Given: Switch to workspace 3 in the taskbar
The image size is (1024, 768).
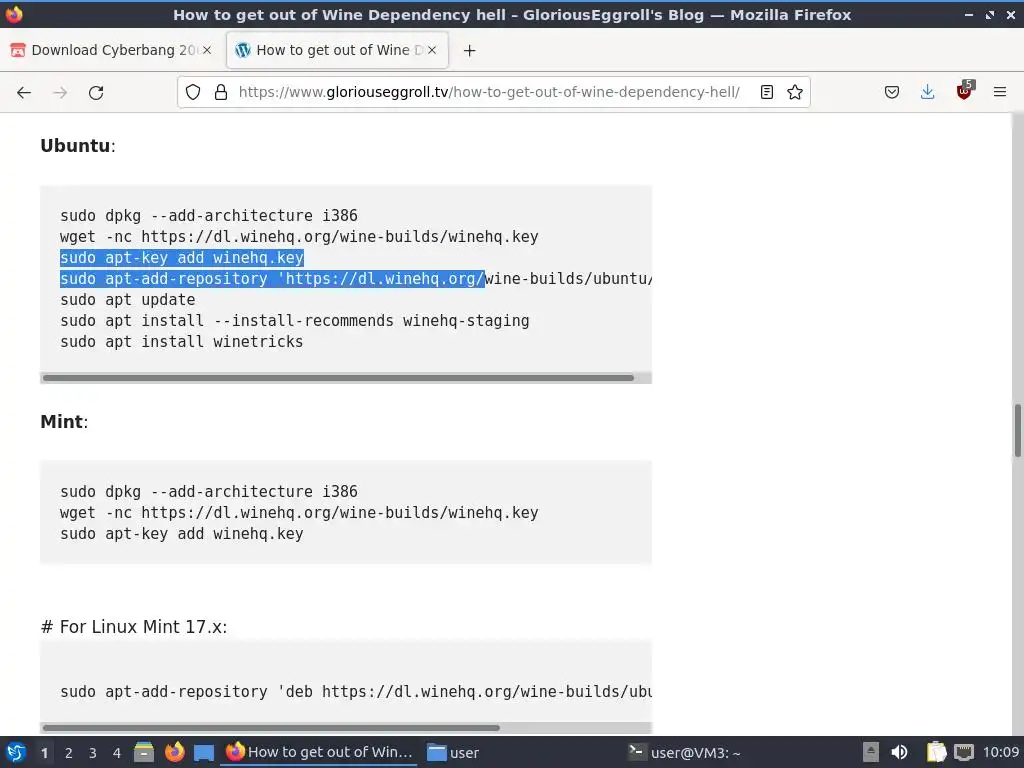Looking at the screenshot, I should click(93, 753).
